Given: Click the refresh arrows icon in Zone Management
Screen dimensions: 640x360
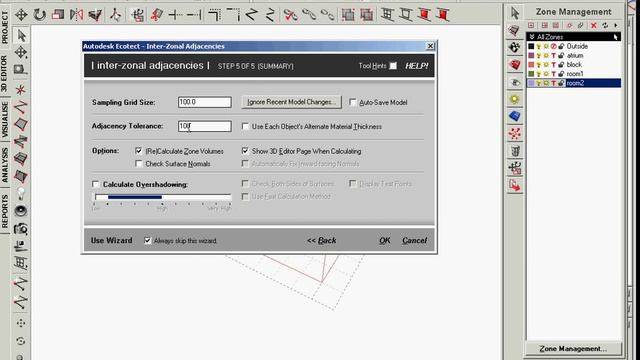Looking at the screenshot, I should tap(605, 25).
